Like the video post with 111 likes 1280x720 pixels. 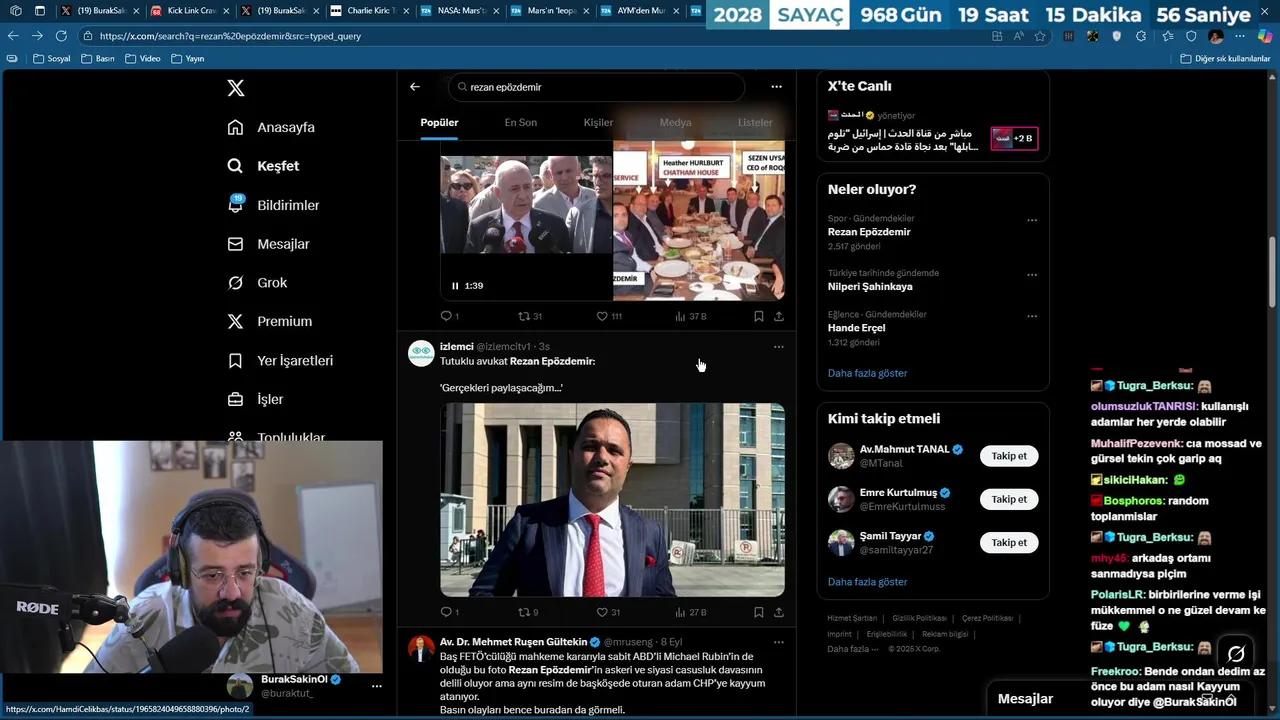click(x=609, y=316)
